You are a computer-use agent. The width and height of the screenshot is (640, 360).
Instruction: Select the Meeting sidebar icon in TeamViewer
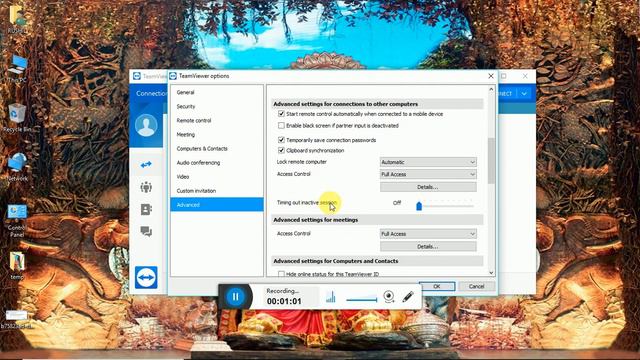[146, 187]
